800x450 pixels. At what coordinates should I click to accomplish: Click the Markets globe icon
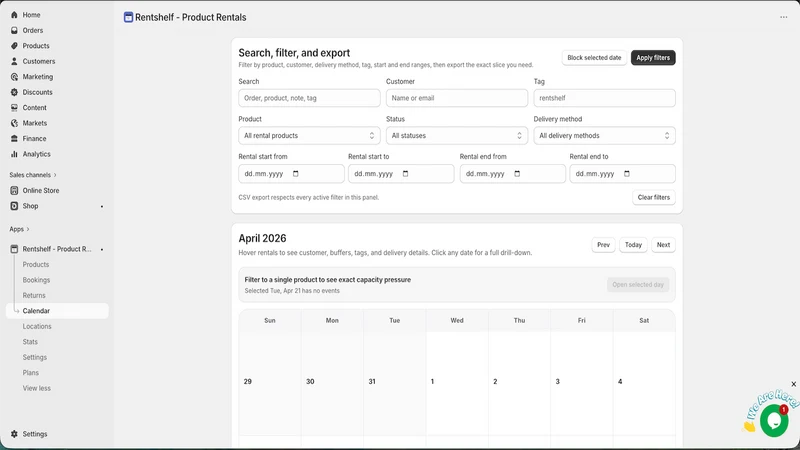tap(14, 123)
